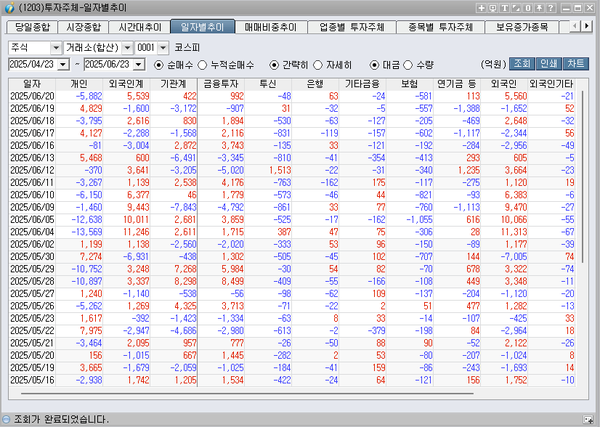Click the 8,499 value in 금융투자 column
Viewport: 600px width, 427px height.
(x=233, y=281)
